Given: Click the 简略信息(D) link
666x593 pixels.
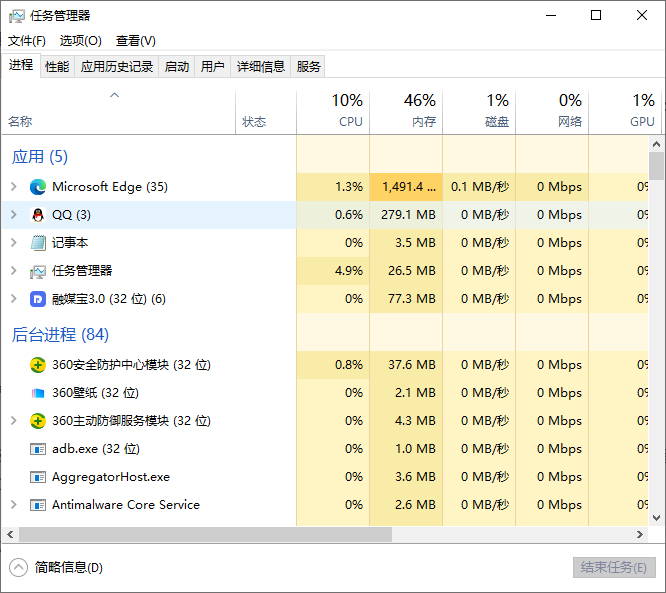Looking at the screenshot, I should [69, 568].
